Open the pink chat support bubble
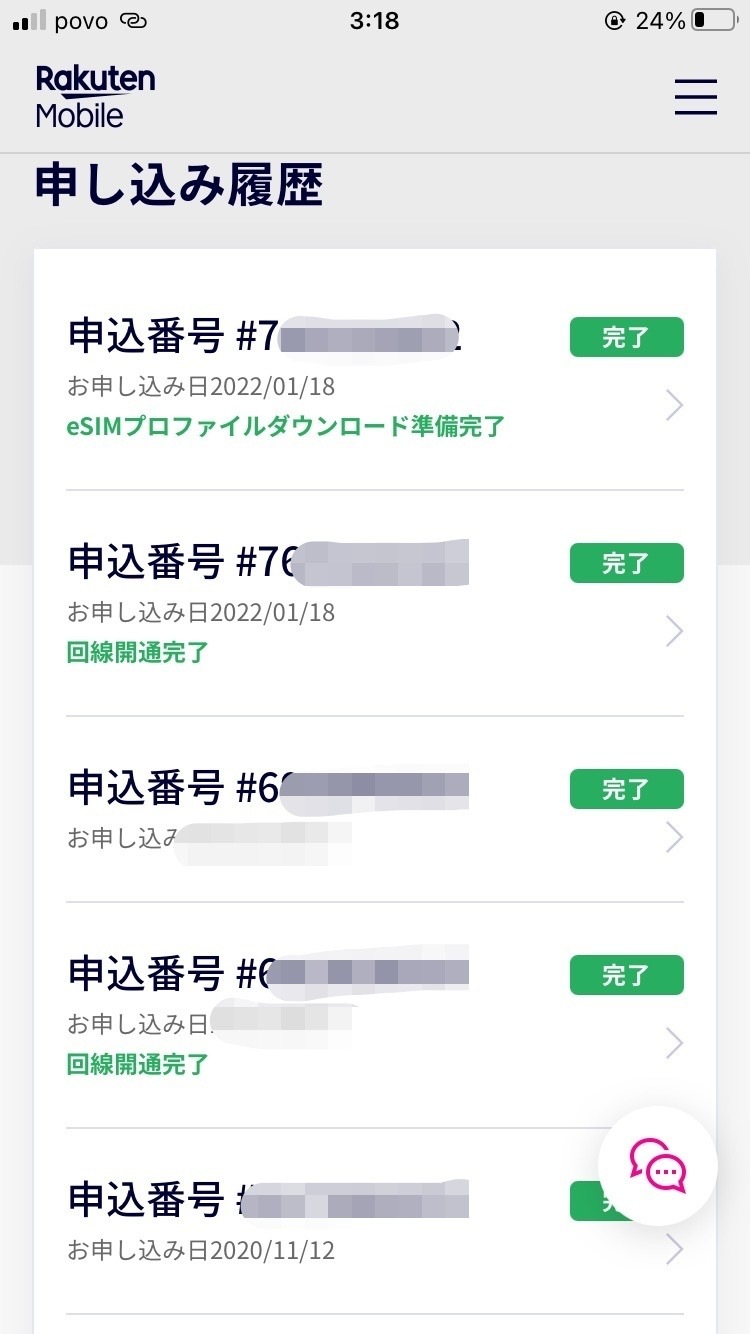The image size is (750, 1334). click(657, 1166)
